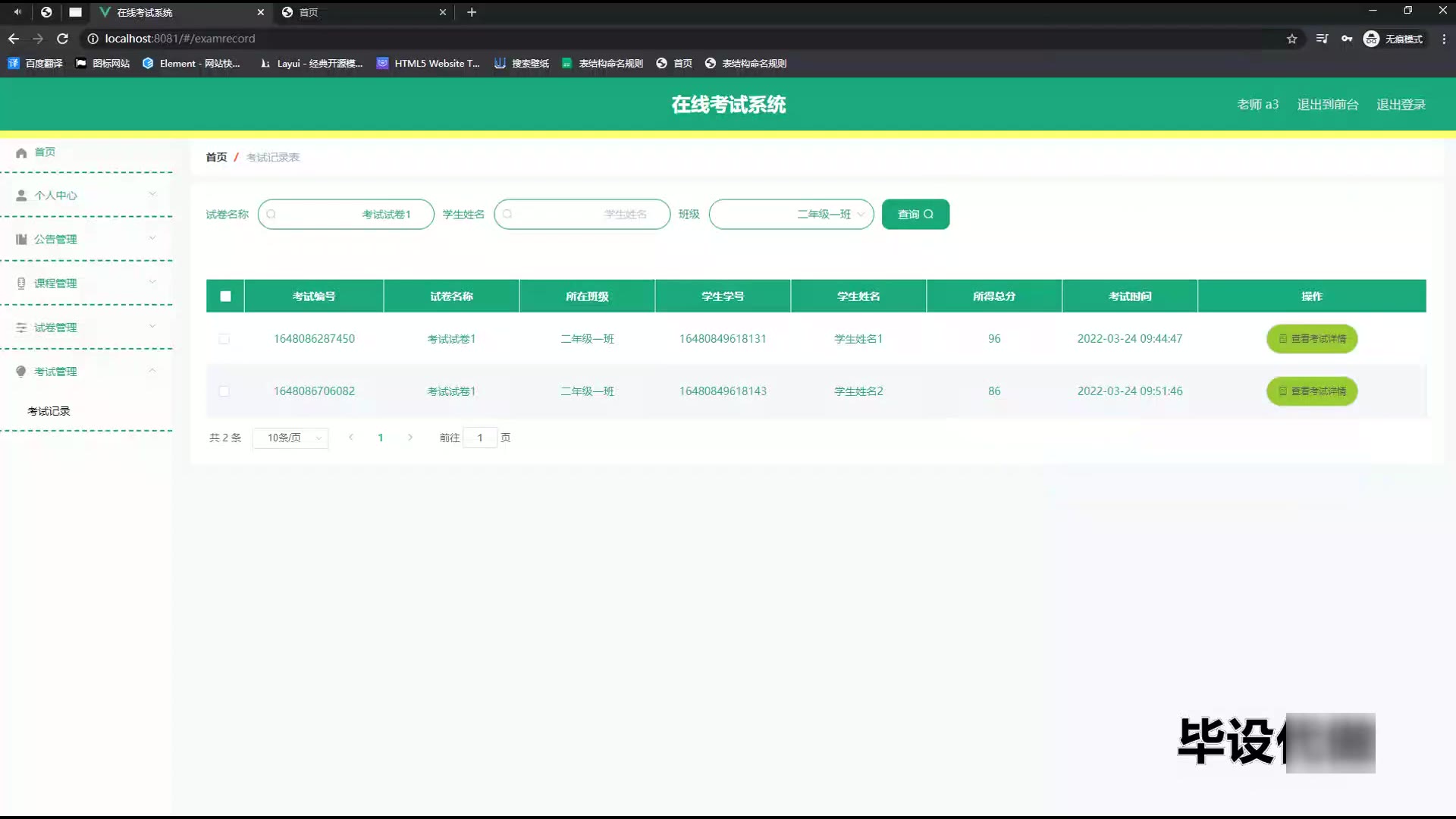Collapse the 考试管理 sidebar menu
The width and height of the screenshot is (1456, 819).
pos(152,371)
